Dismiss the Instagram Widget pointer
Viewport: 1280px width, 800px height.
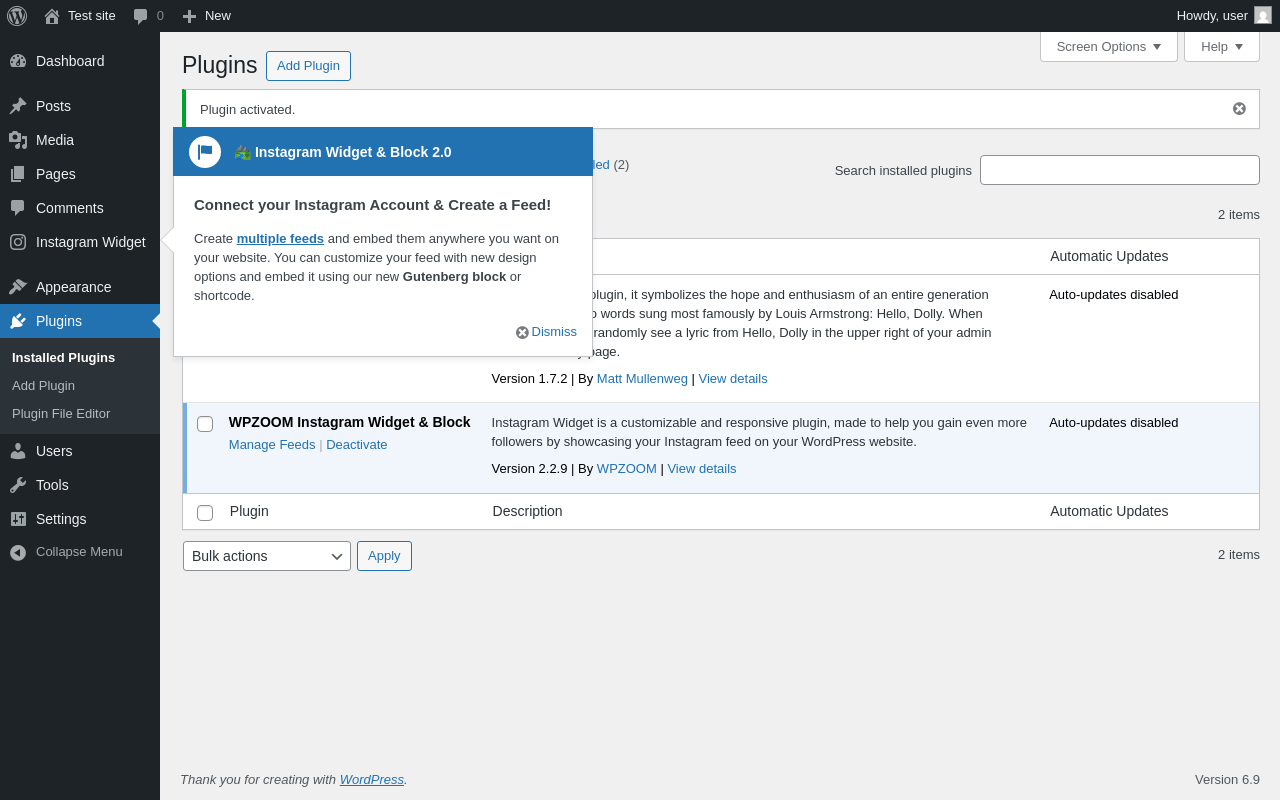tap(546, 332)
